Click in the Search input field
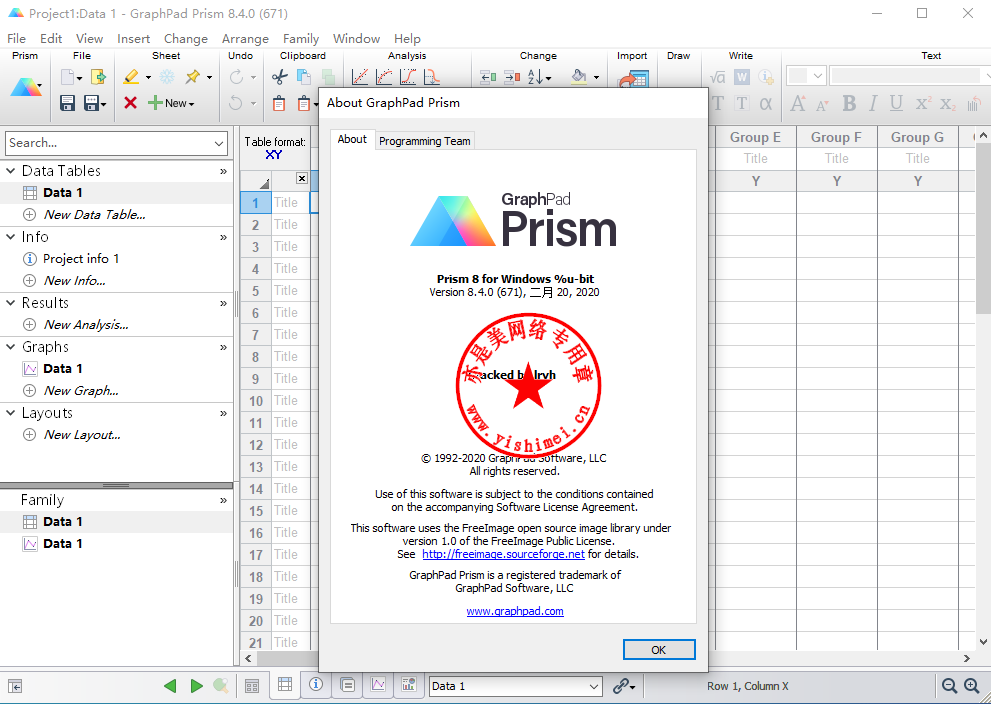Viewport: 991px width, 704px height. [x=109, y=143]
